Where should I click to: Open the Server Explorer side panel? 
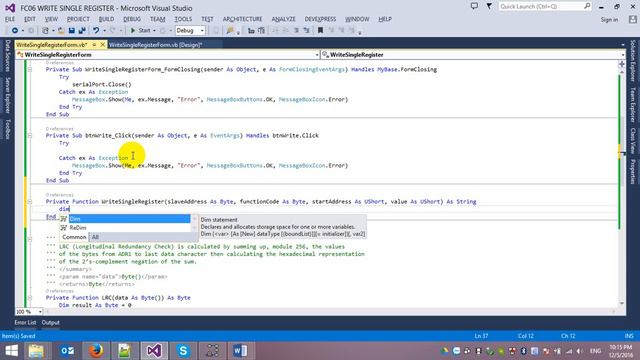pyautogui.click(x=7, y=95)
